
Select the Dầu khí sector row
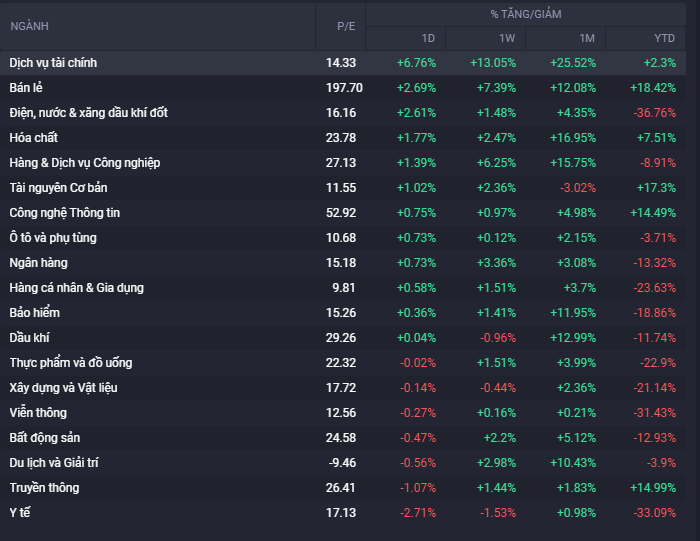pyautogui.click(x=29, y=338)
